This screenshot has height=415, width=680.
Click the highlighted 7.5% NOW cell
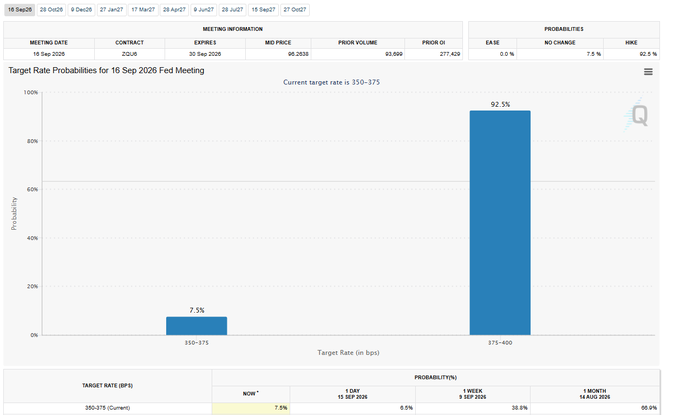pos(251,408)
